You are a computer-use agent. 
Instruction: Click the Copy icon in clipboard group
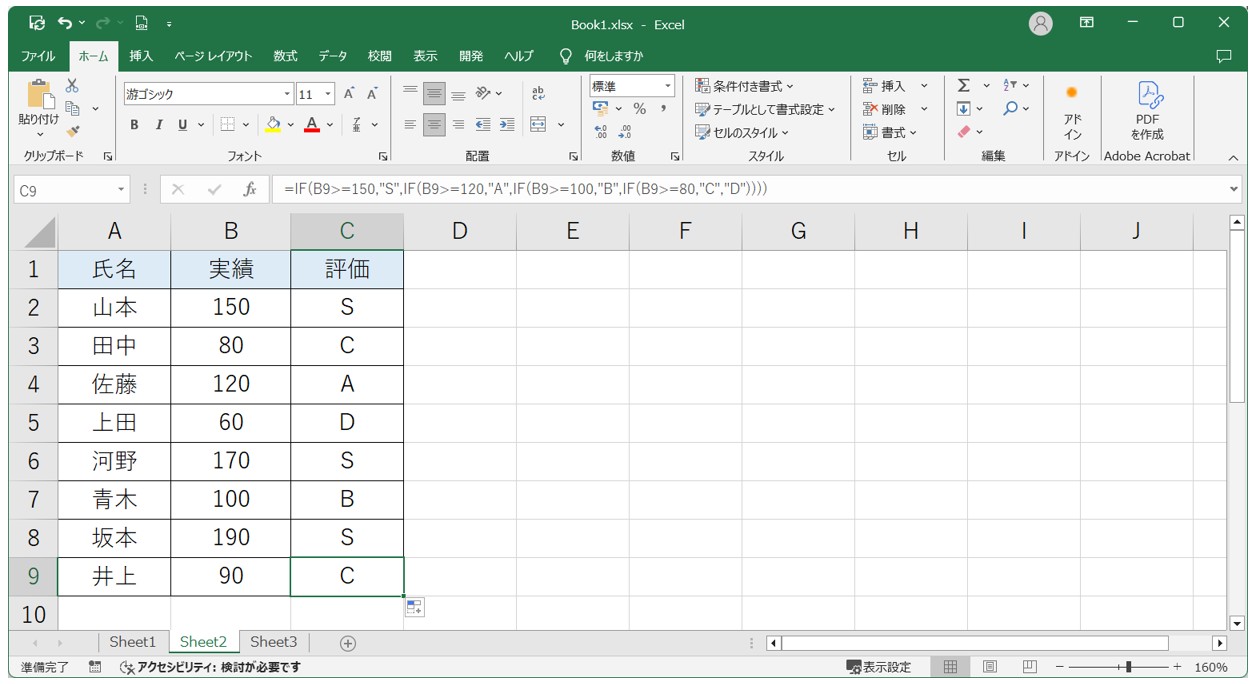point(72,108)
